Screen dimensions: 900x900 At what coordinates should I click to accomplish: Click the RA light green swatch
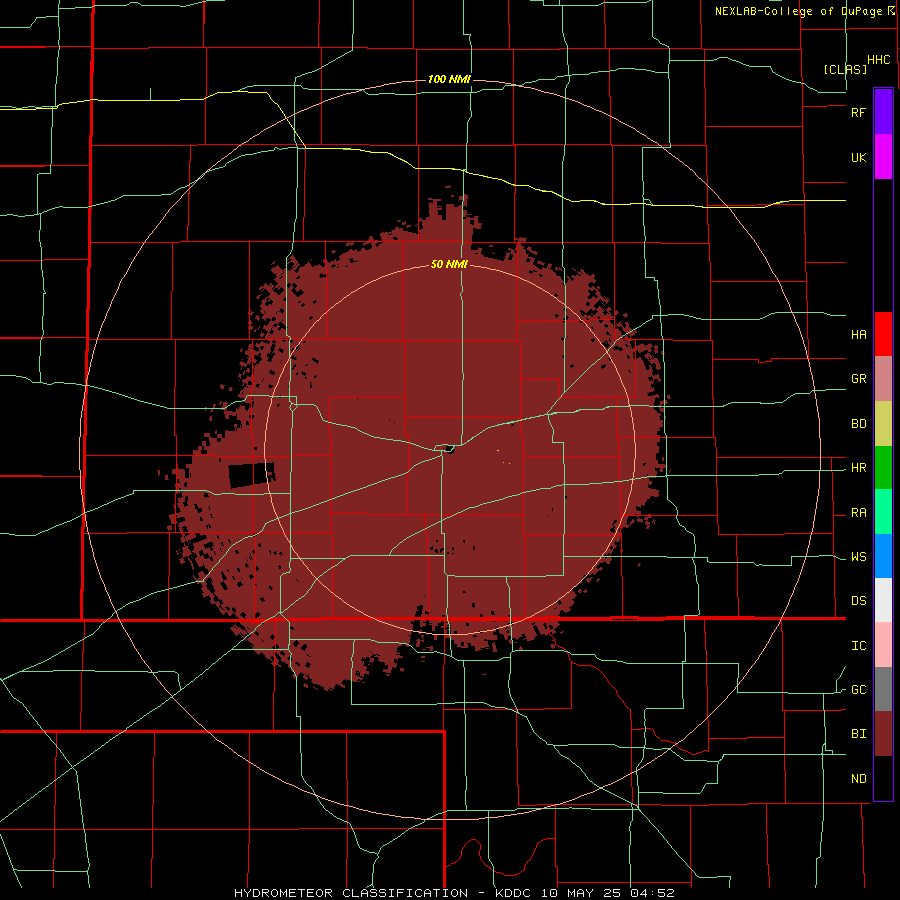[883, 512]
